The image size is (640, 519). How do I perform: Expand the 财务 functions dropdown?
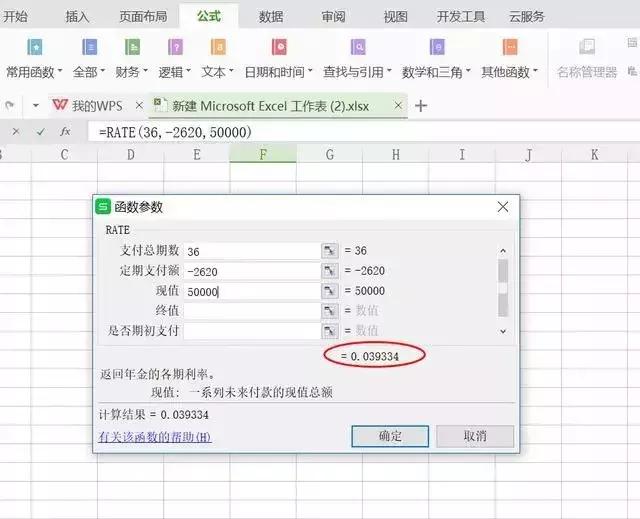tap(145, 71)
